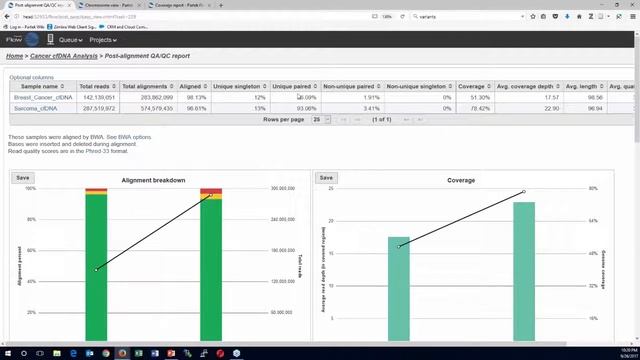Click Non-unique paired value 3.41%
The image size is (640, 360).
(371, 109)
